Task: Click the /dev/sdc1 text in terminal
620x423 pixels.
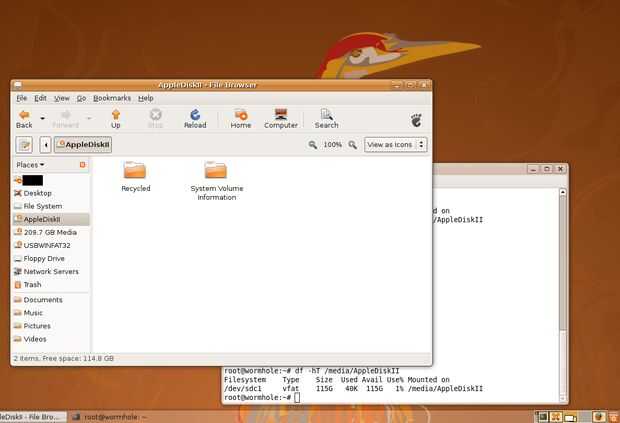Action: [243, 389]
